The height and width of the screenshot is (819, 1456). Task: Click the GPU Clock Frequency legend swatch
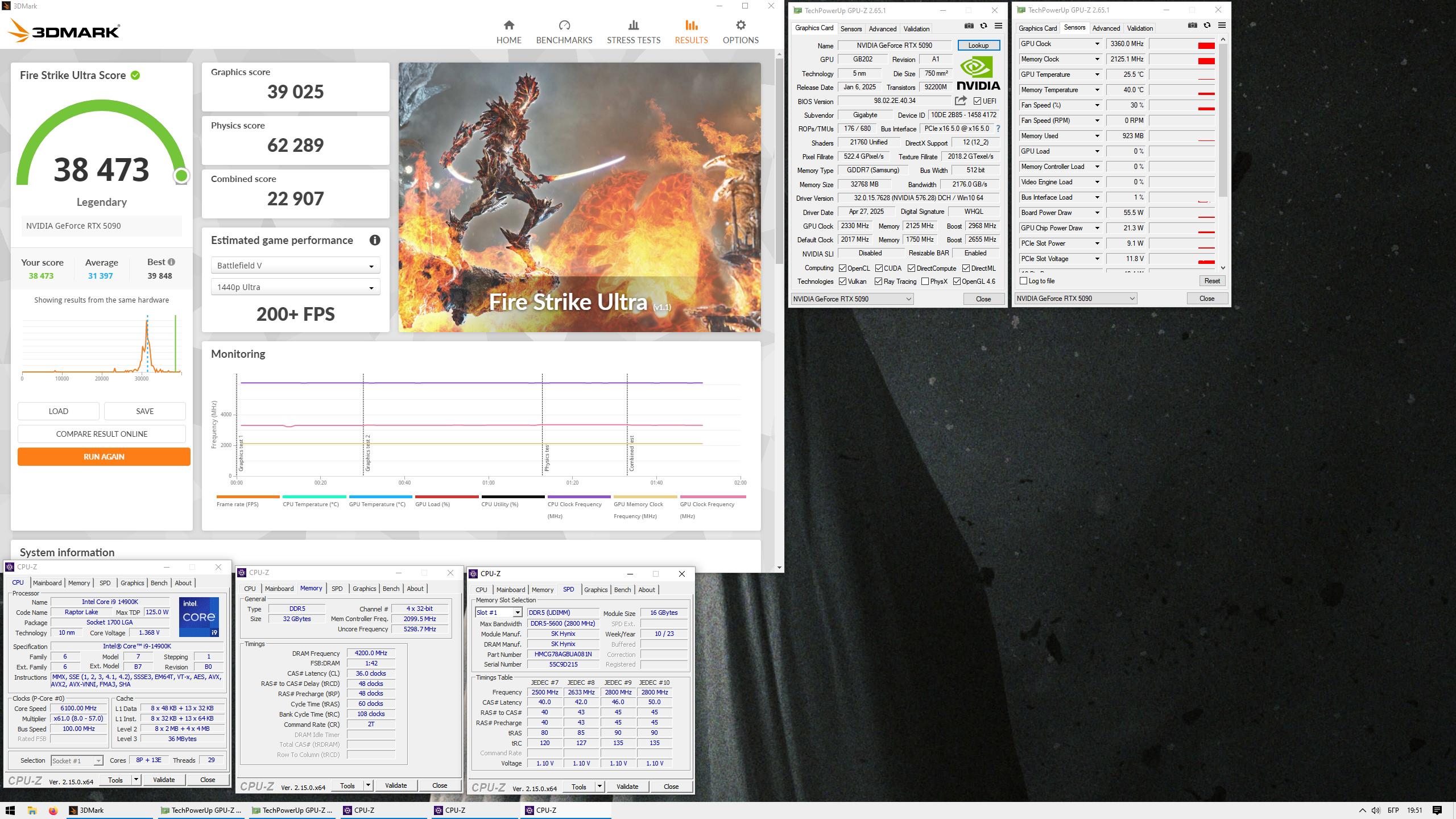coord(713,497)
